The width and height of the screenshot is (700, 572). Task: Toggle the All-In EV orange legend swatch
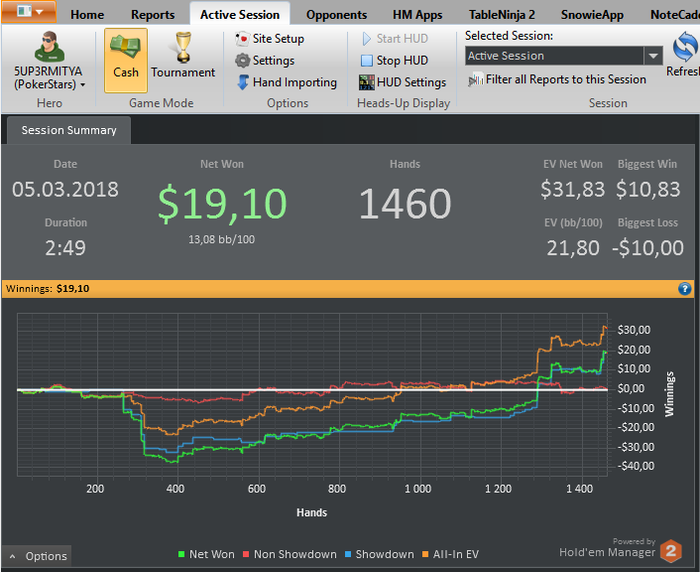(x=425, y=554)
